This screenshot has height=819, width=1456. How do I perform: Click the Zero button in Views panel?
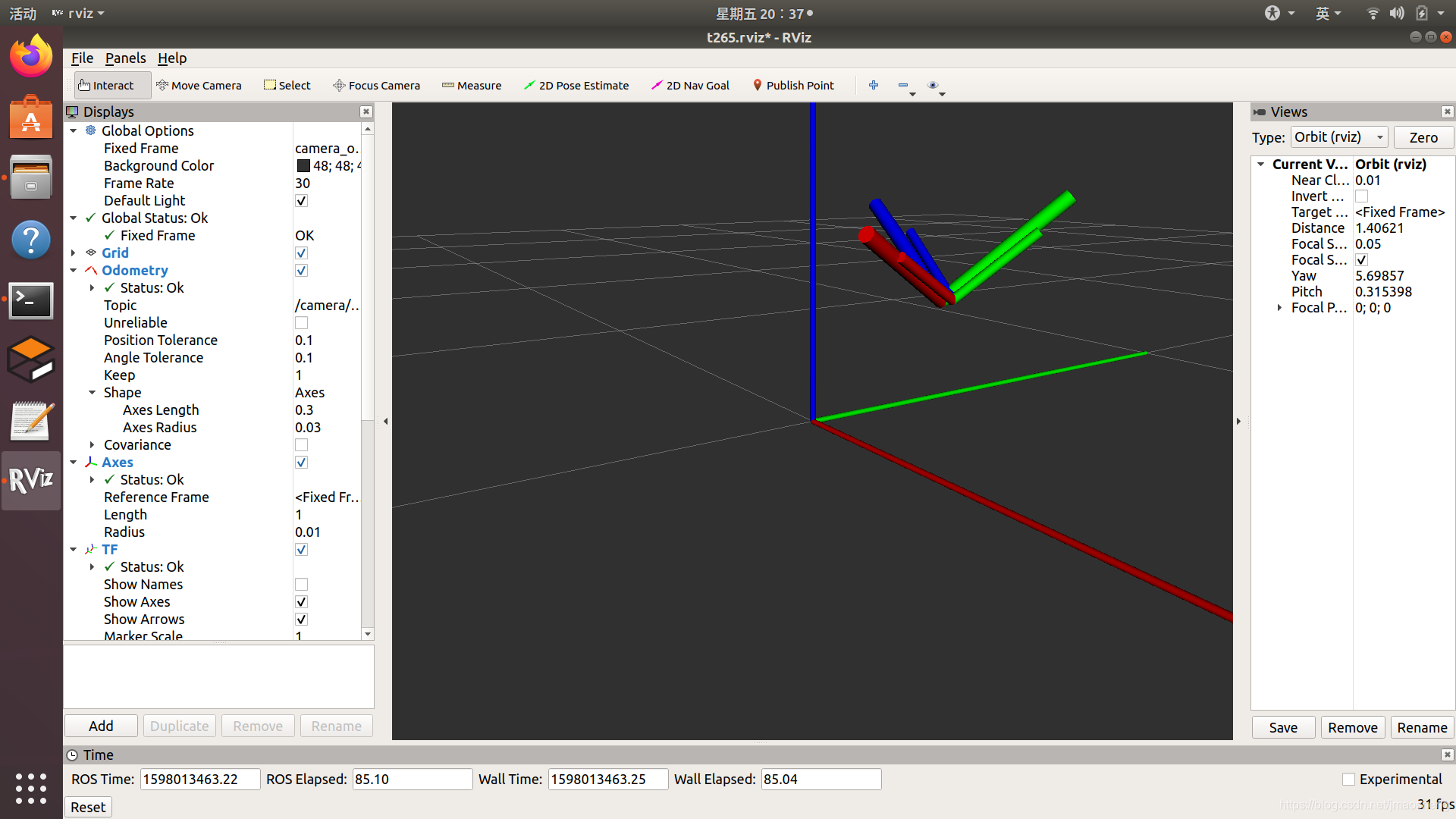(1420, 137)
